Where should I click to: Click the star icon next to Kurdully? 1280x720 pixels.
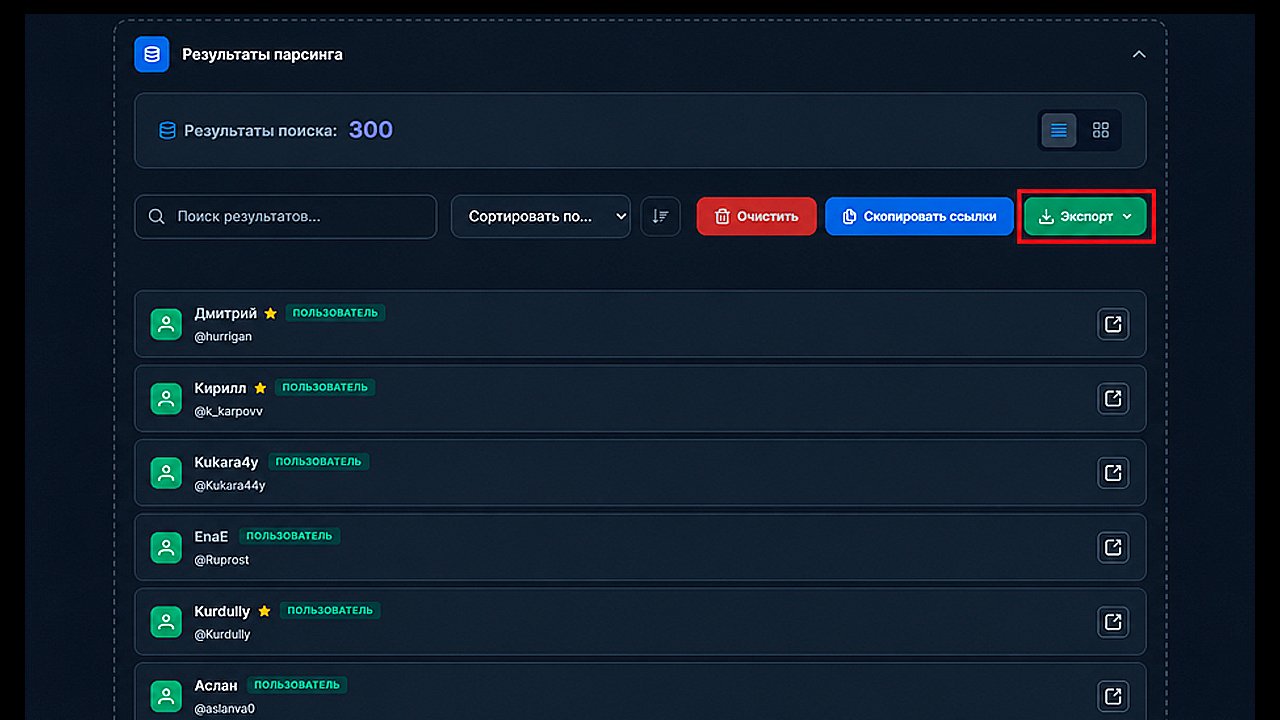pyautogui.click(x=264, y=611)
